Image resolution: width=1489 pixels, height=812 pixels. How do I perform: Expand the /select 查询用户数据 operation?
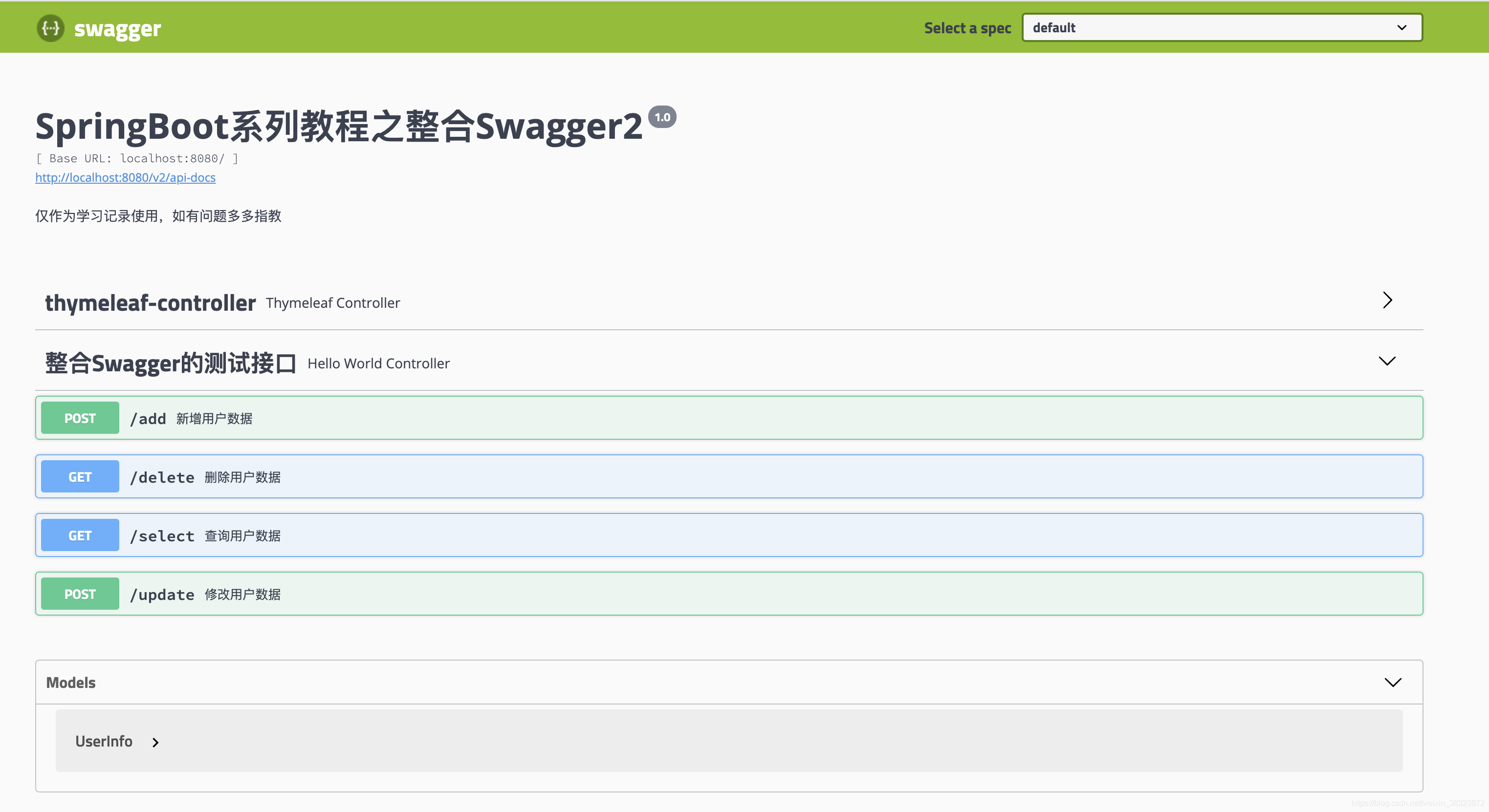pyautogui.click(x=729, y=535)
